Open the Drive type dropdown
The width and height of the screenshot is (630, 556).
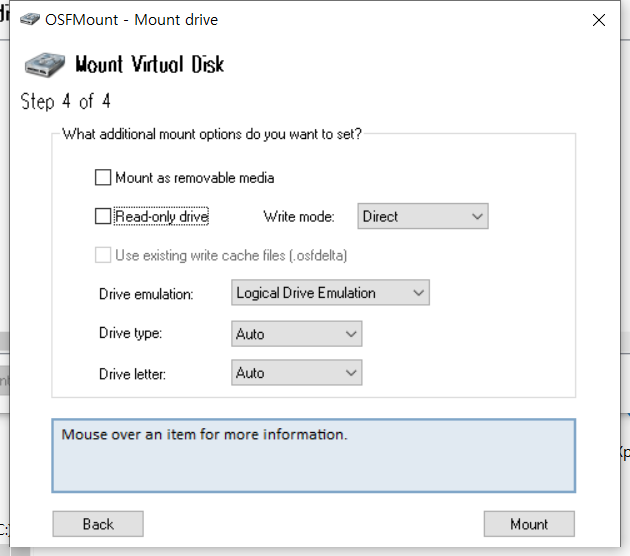click(297, 333)
